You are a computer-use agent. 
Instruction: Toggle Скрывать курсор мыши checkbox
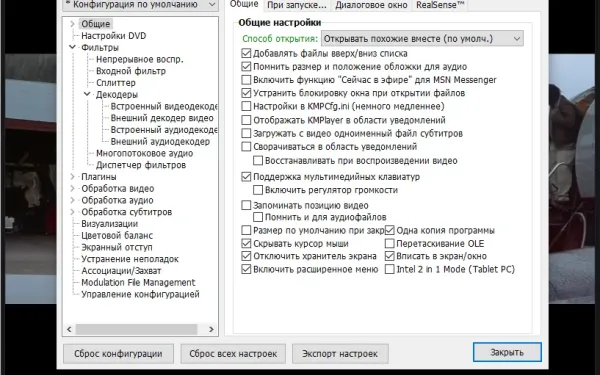coord(246,244)
